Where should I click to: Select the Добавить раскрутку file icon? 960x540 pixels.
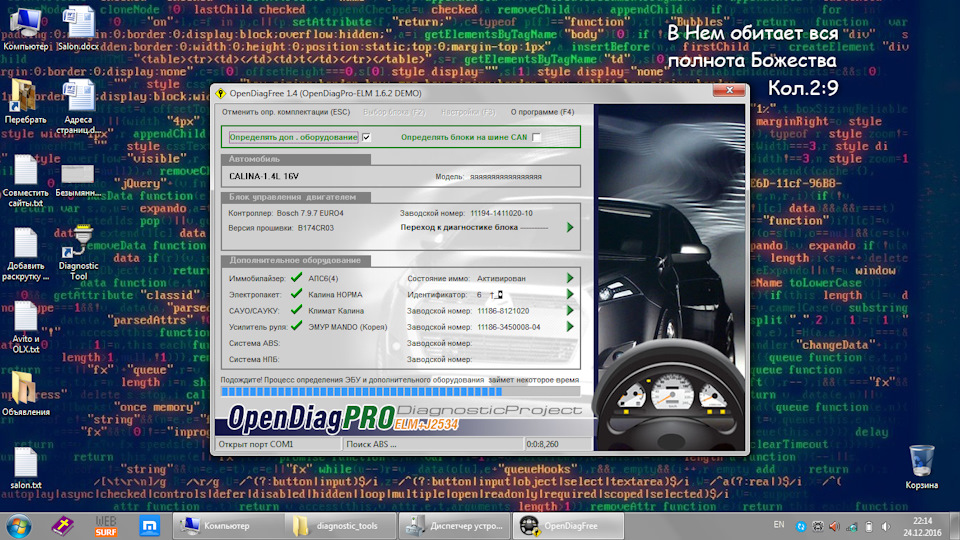(x=25, y=253)
